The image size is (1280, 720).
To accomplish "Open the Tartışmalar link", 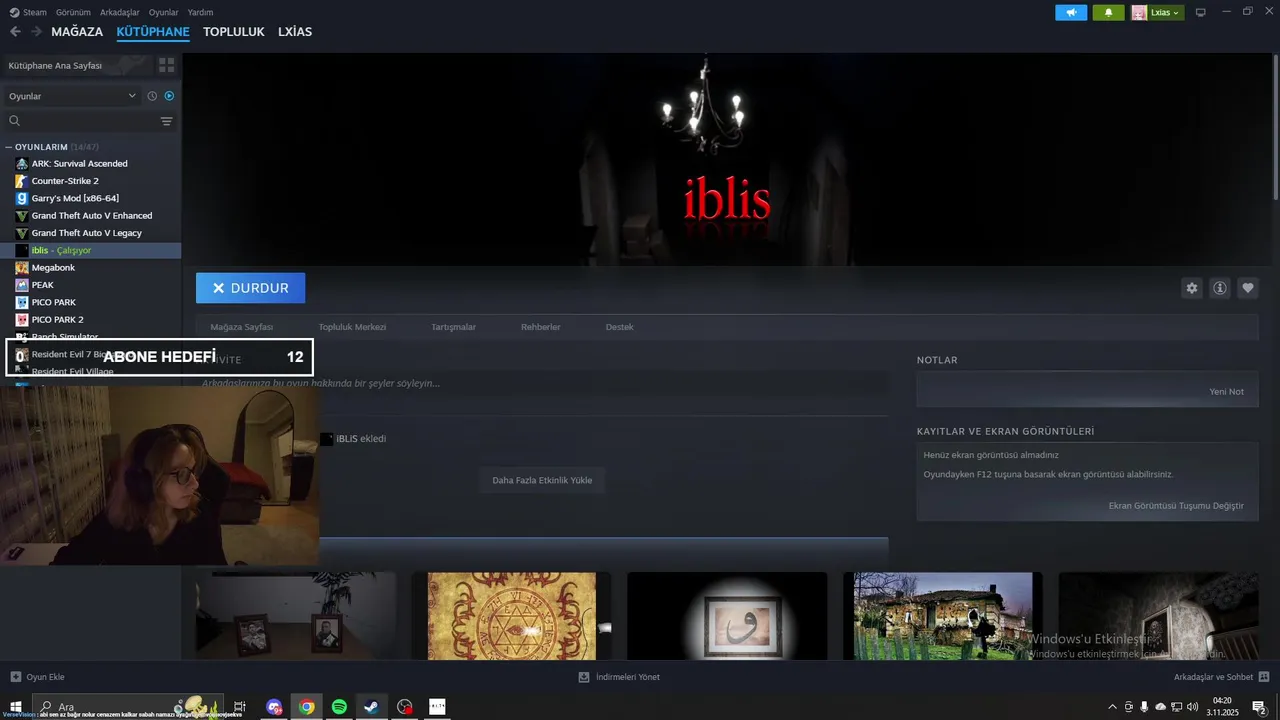I will (453, 327).
